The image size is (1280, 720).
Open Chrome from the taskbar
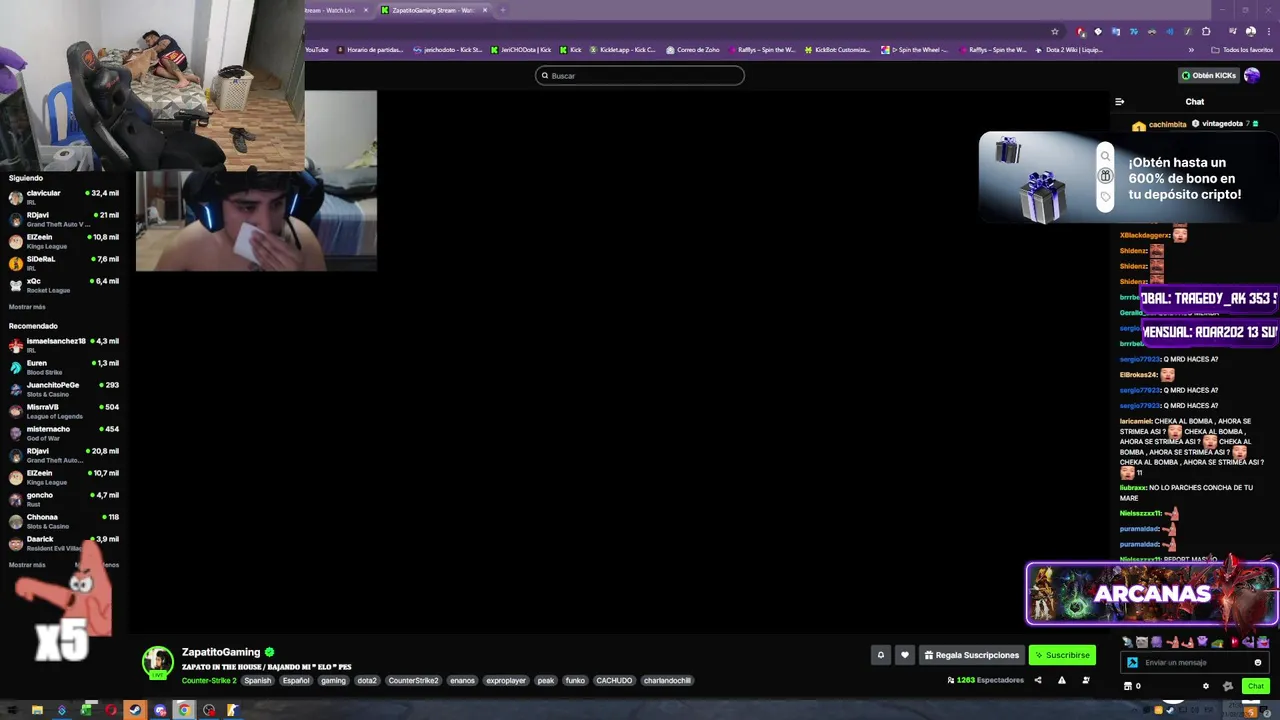coord(184,710)
